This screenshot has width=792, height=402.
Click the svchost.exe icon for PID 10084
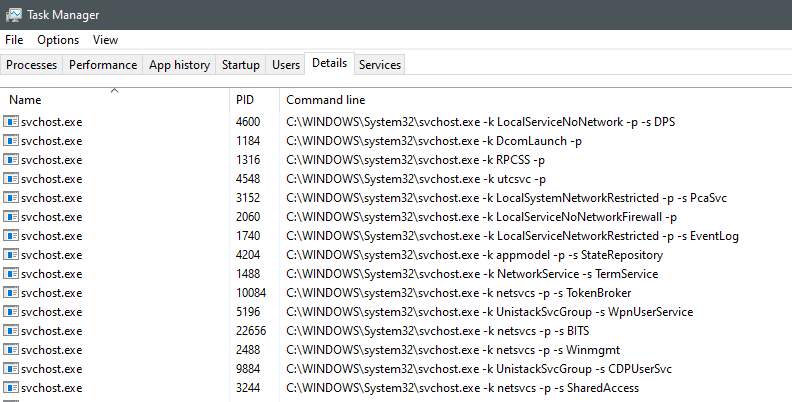[x=11, y=293]
